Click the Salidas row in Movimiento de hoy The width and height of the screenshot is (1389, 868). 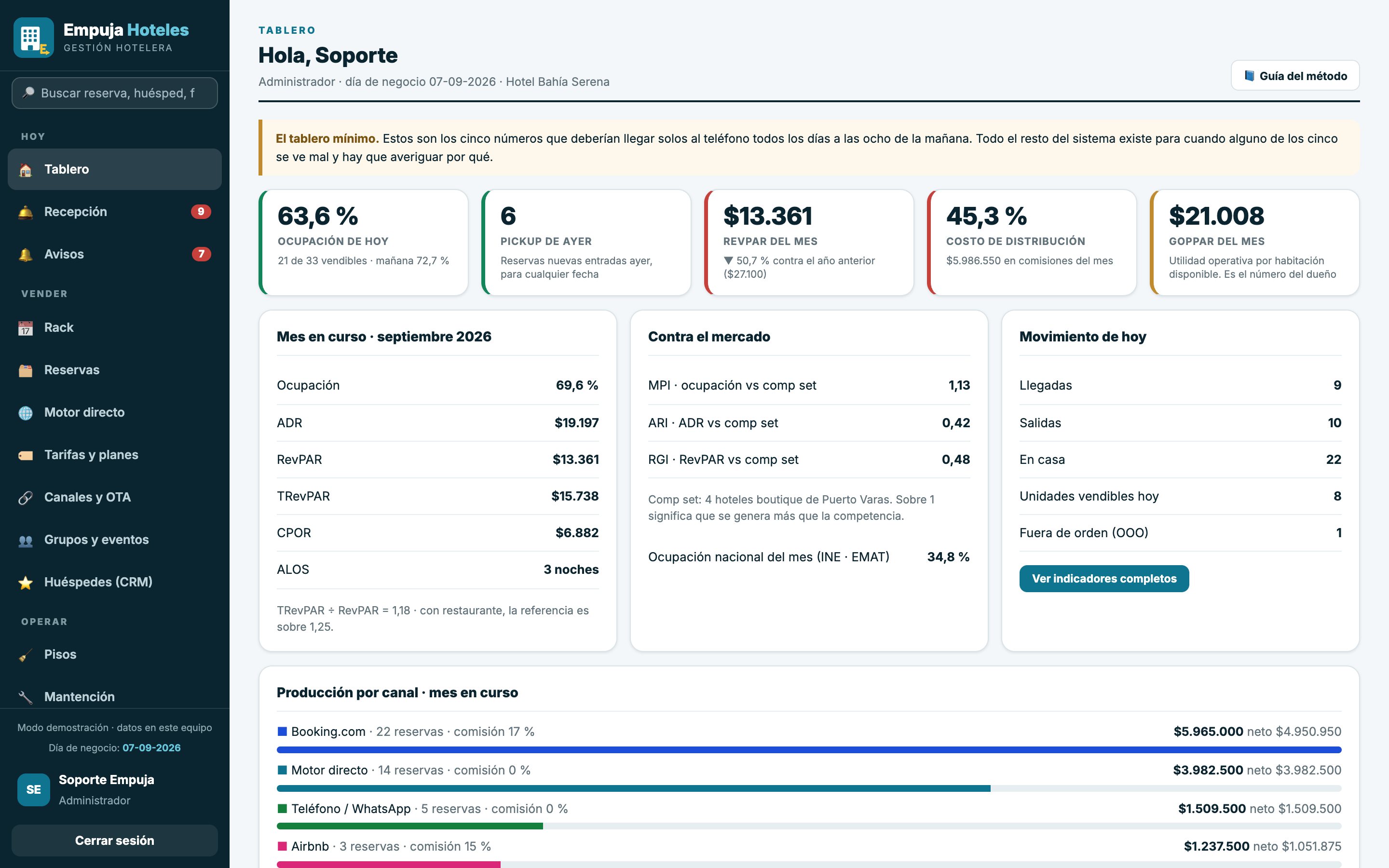coord(1180,423)
